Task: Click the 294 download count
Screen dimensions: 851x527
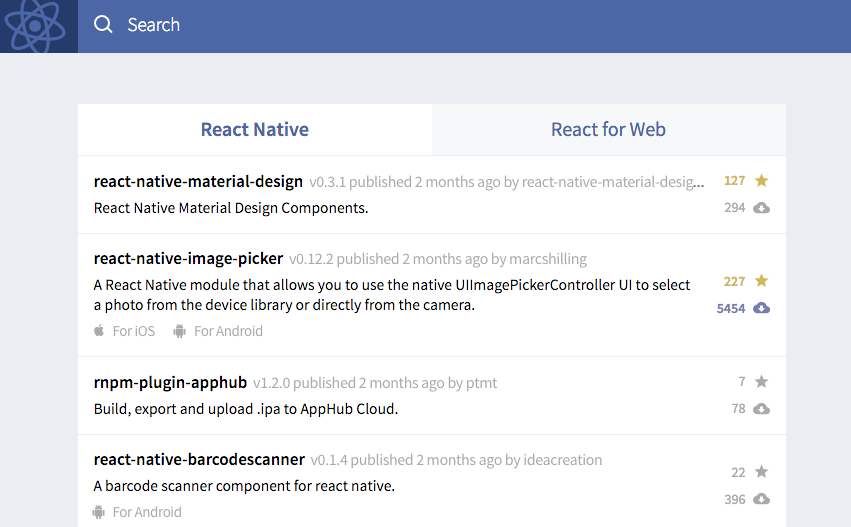Action: [x=734, y=208]
